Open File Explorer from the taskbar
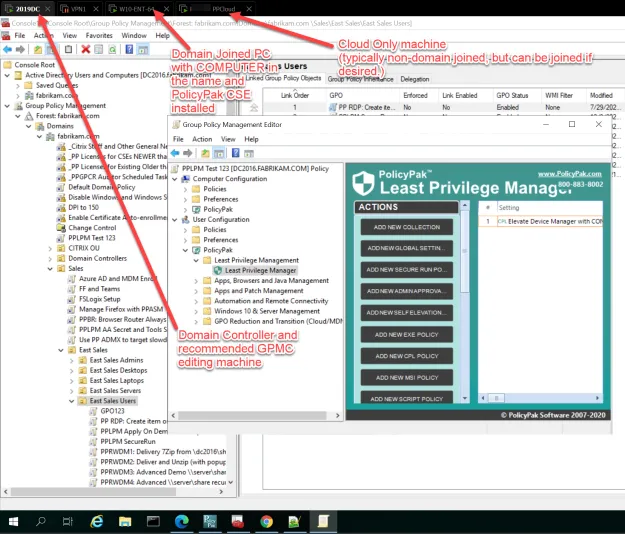Image resolution: width=625 pixels, height=534 pixels. click(125, 521)
